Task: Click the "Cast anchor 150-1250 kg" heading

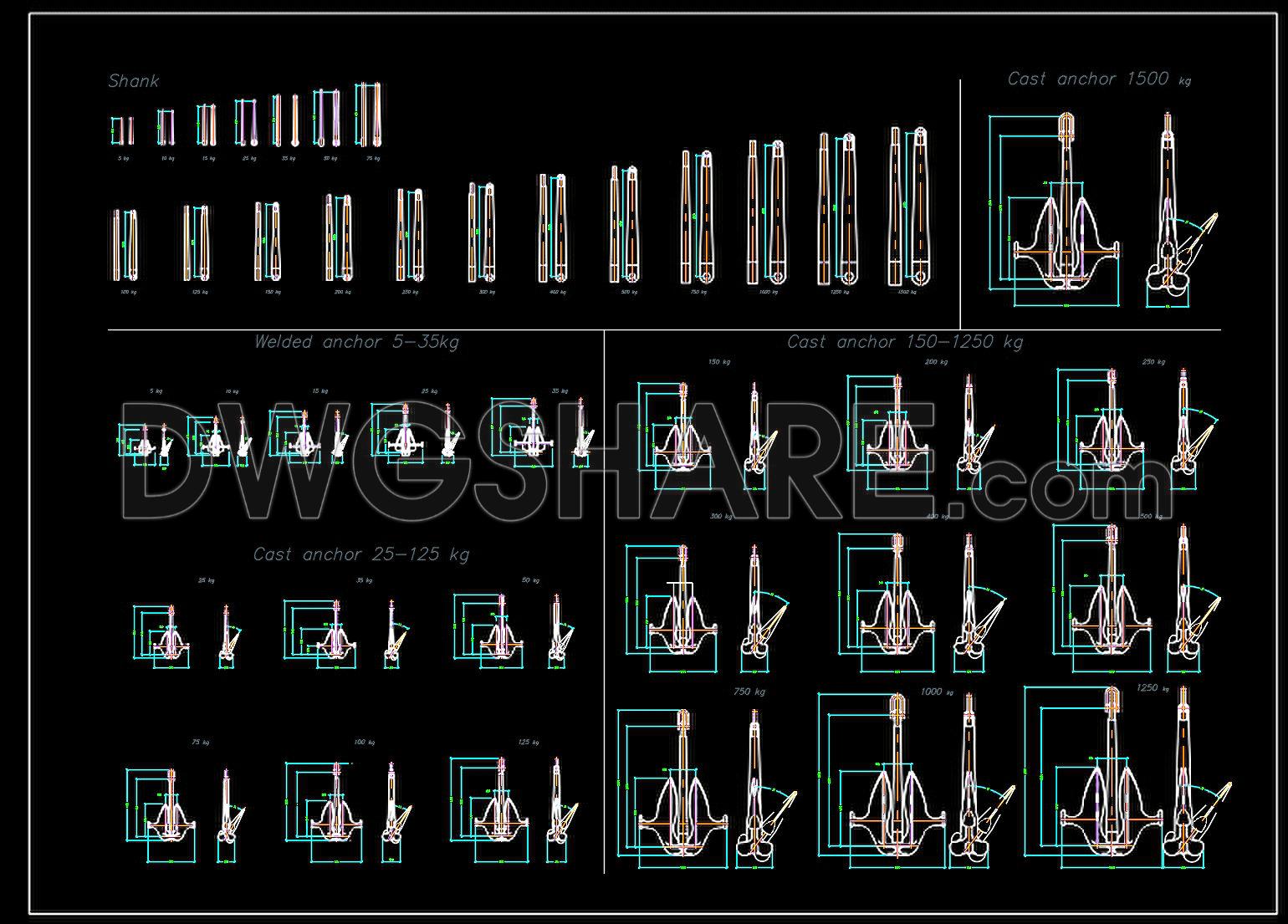Action: [904, 342]
